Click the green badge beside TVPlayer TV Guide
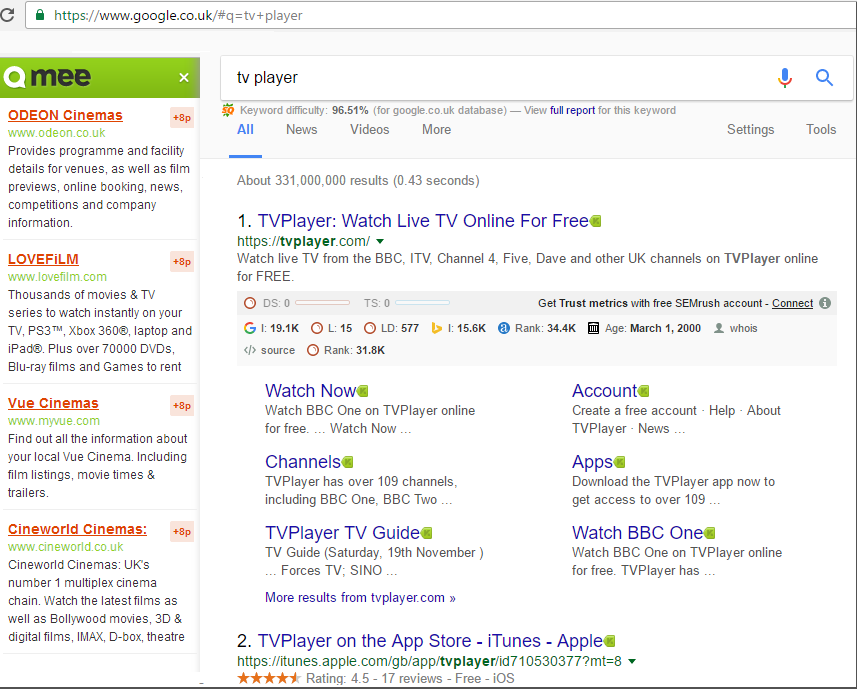Screen dimensions: 857x689 coord(426,533)
